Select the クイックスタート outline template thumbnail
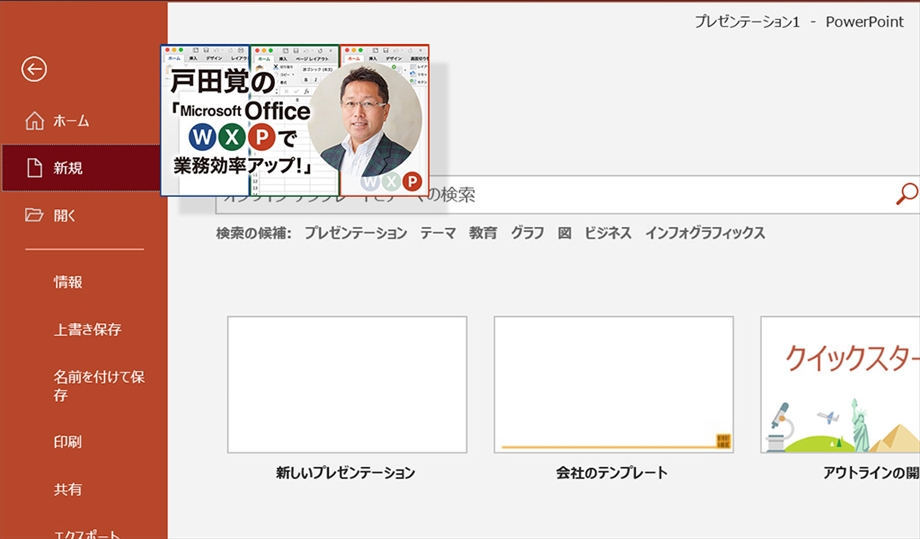The image size is (920, 539). [840, 385]
